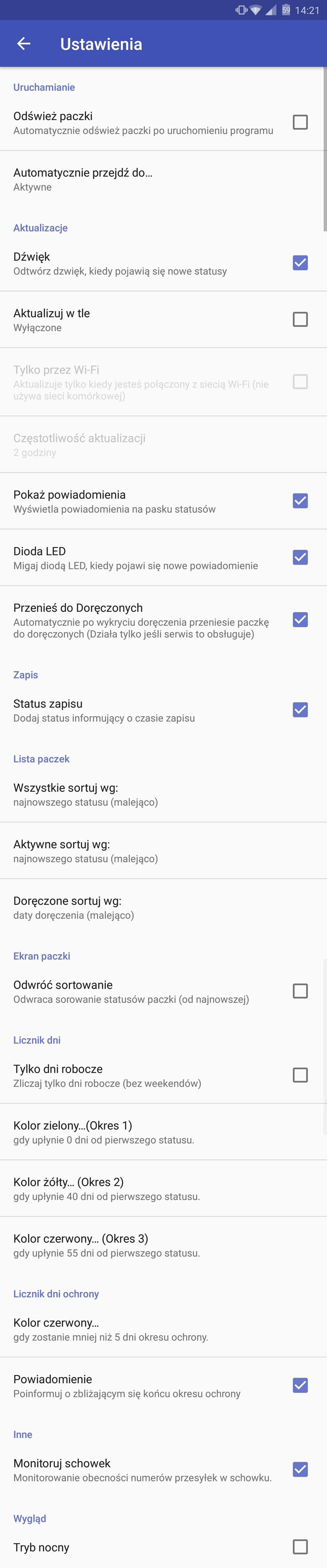Enable Aktualizuj w tle checkbox
The height and width of the screenshot is (1568, 327).
[x=300, y=320]
